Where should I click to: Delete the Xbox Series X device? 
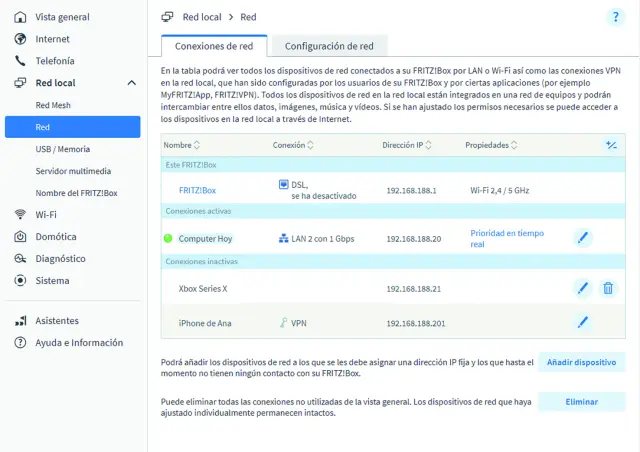607,288
